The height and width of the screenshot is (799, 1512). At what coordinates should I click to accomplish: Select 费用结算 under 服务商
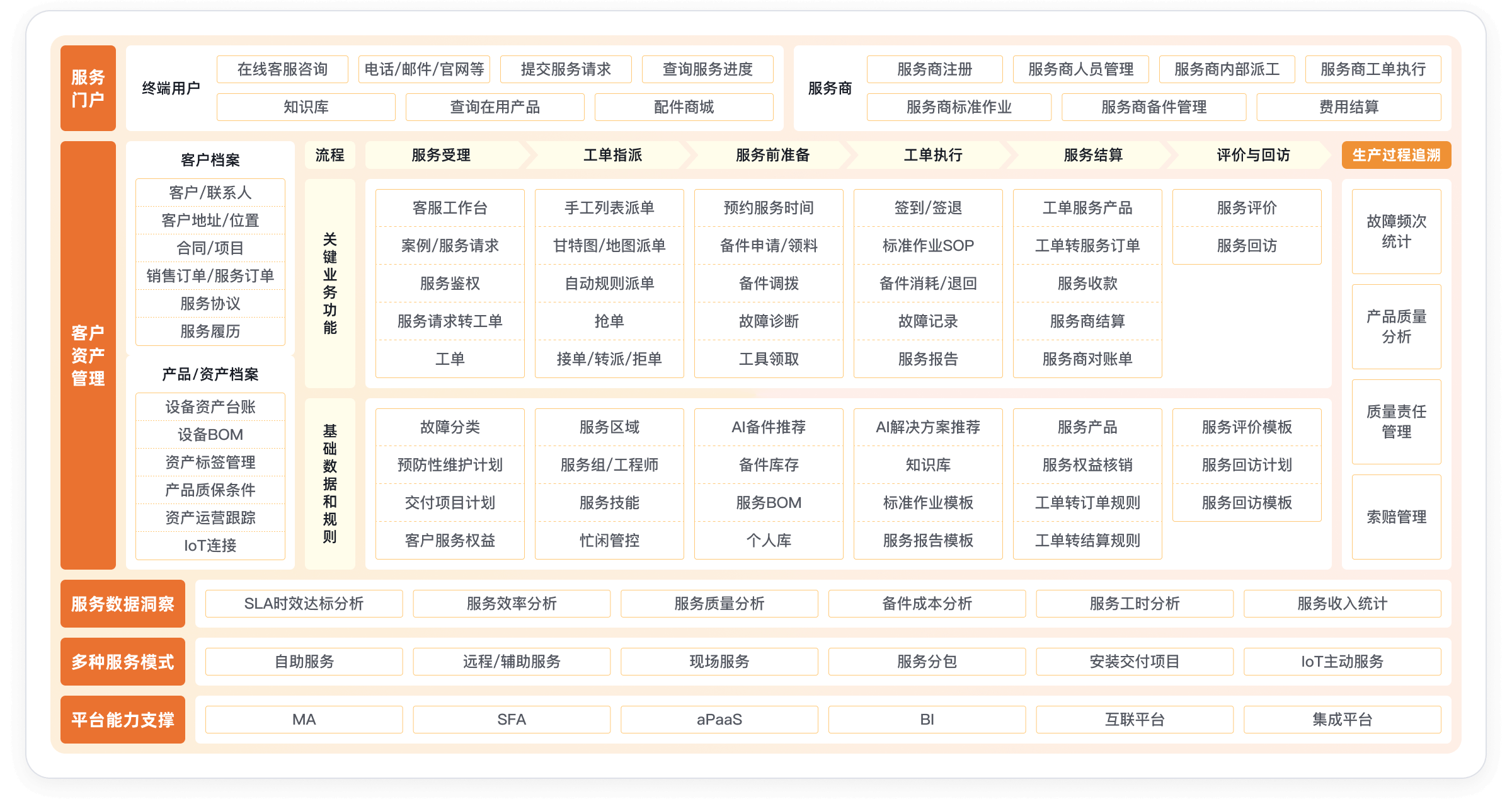tap(1348, 107)
